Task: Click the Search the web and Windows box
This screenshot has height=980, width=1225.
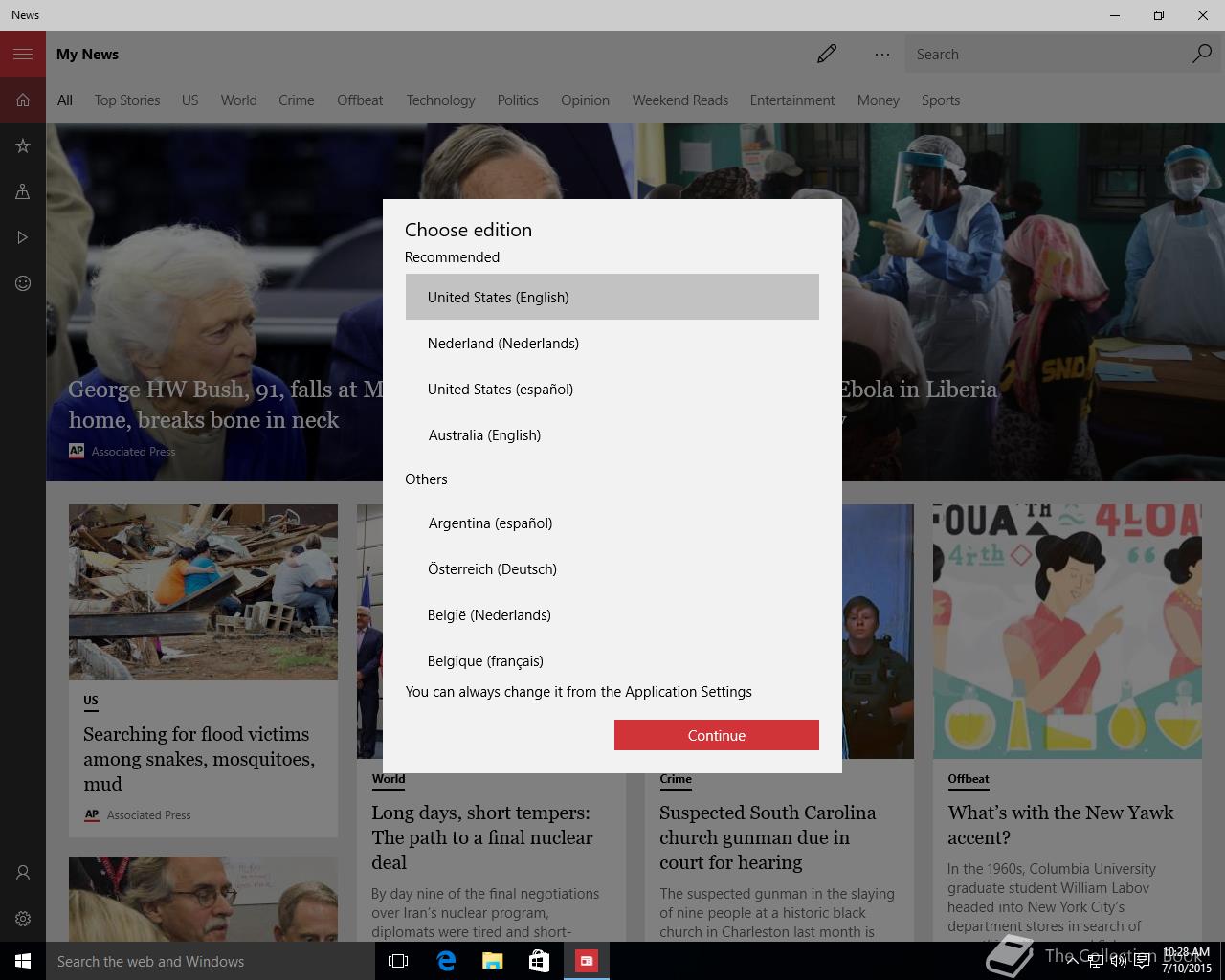Action: [211, 961]
